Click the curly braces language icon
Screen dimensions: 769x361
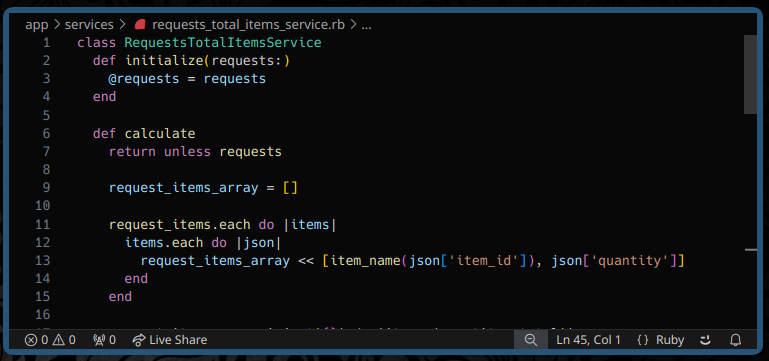point(642,340)
